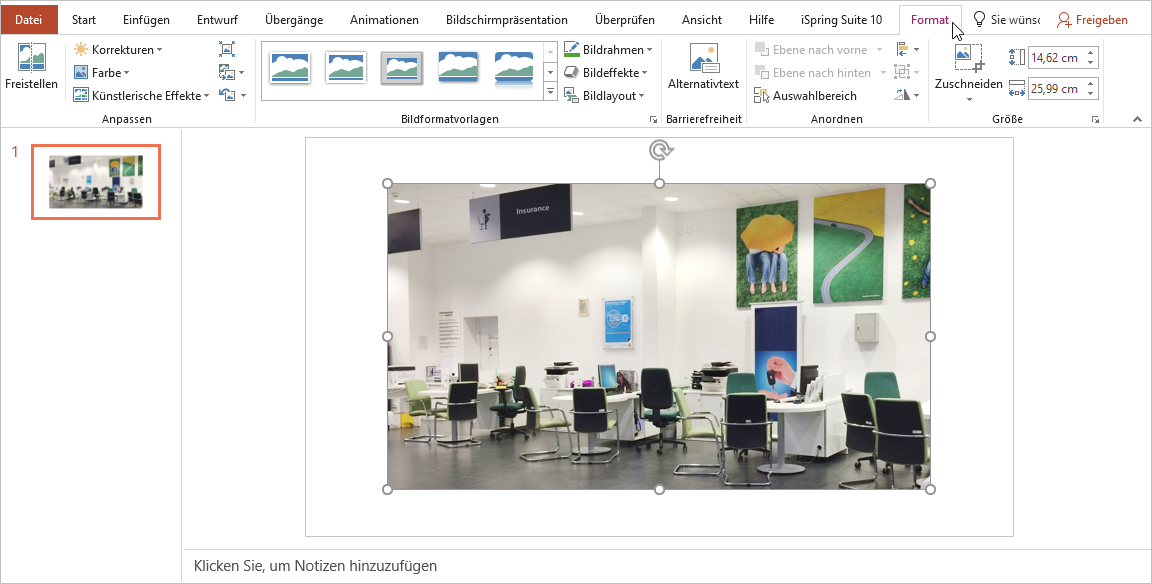Click the picture height input field

tap(1055, 58)
